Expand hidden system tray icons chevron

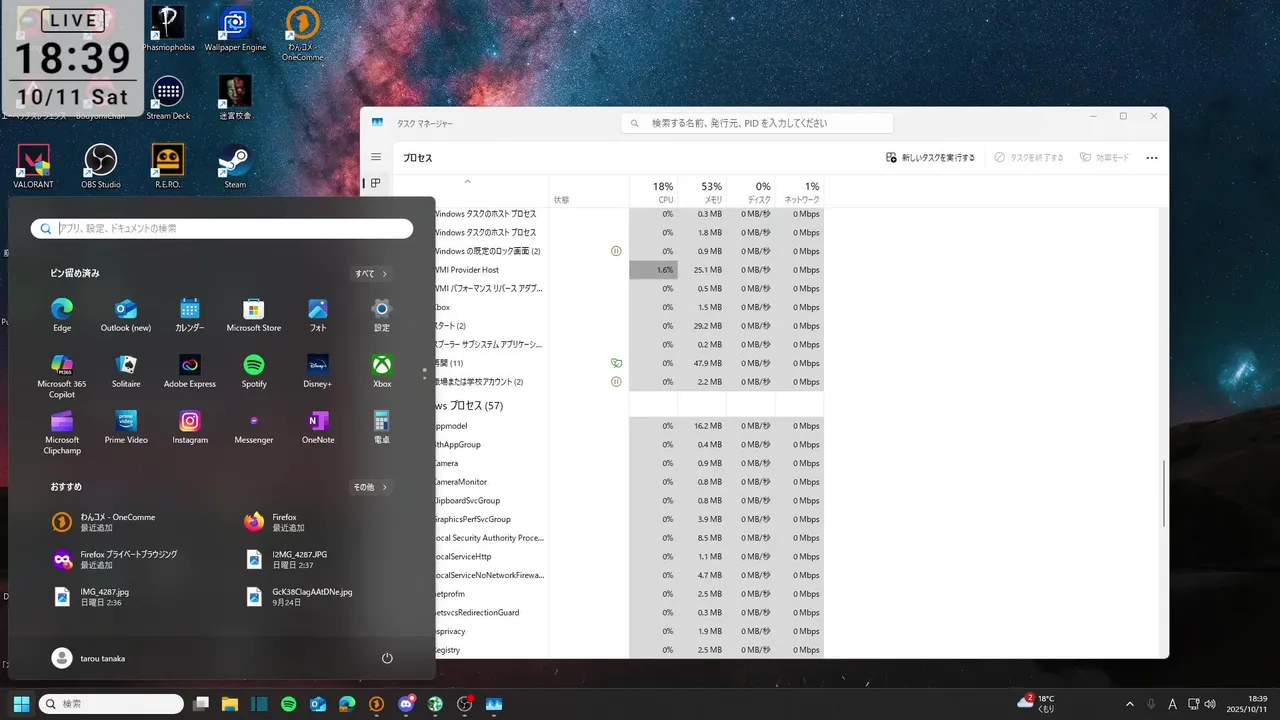click(1130, 704)
